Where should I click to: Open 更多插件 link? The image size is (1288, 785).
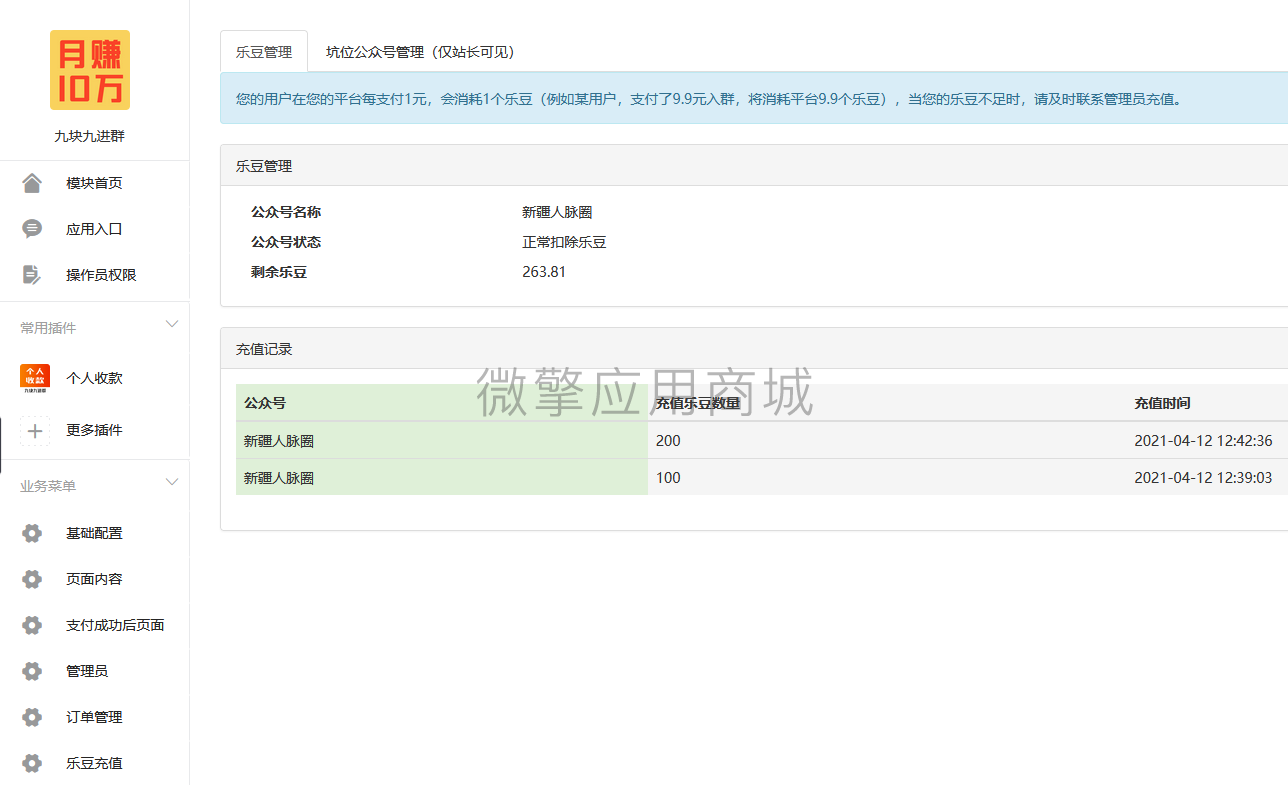(x=94, y=430)
